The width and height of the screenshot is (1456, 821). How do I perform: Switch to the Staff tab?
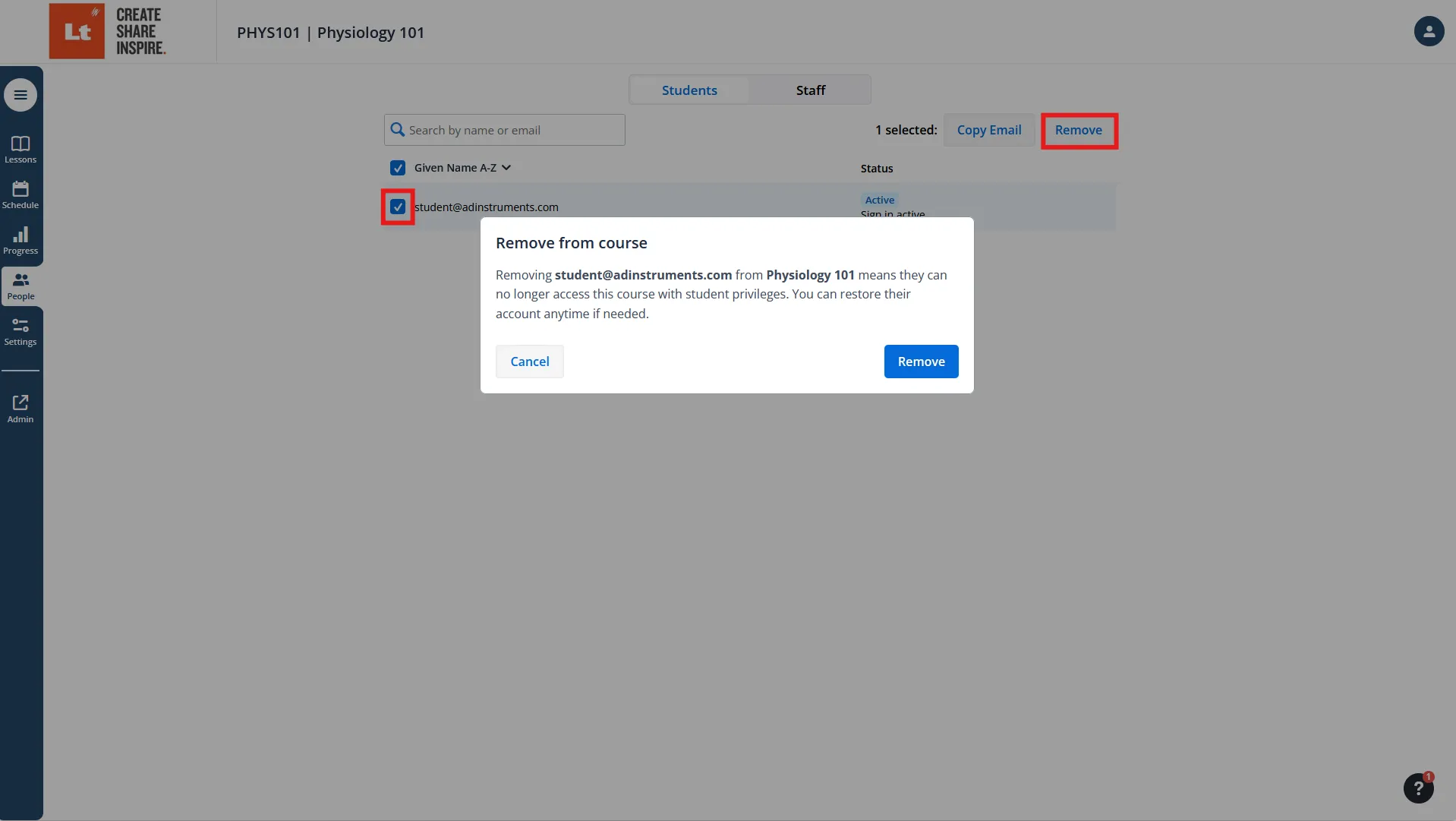point(810,90)
